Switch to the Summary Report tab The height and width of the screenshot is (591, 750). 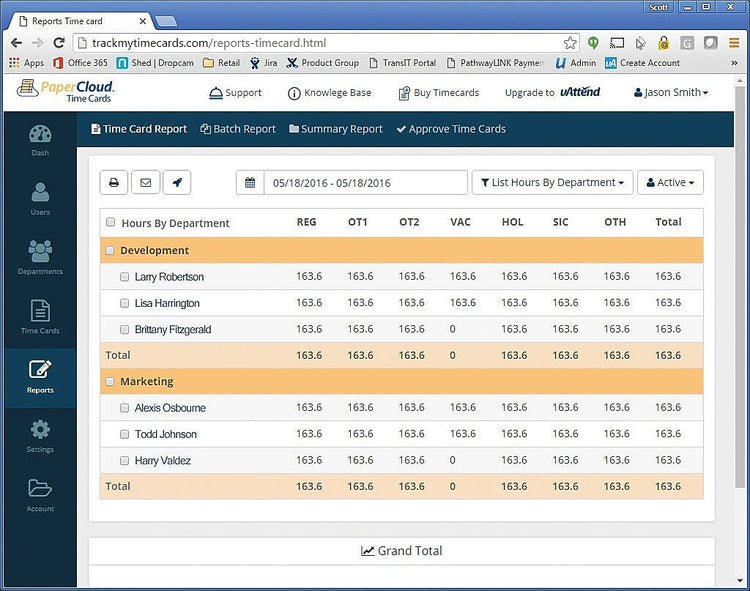pyautogui.click(x=336, y=129)
